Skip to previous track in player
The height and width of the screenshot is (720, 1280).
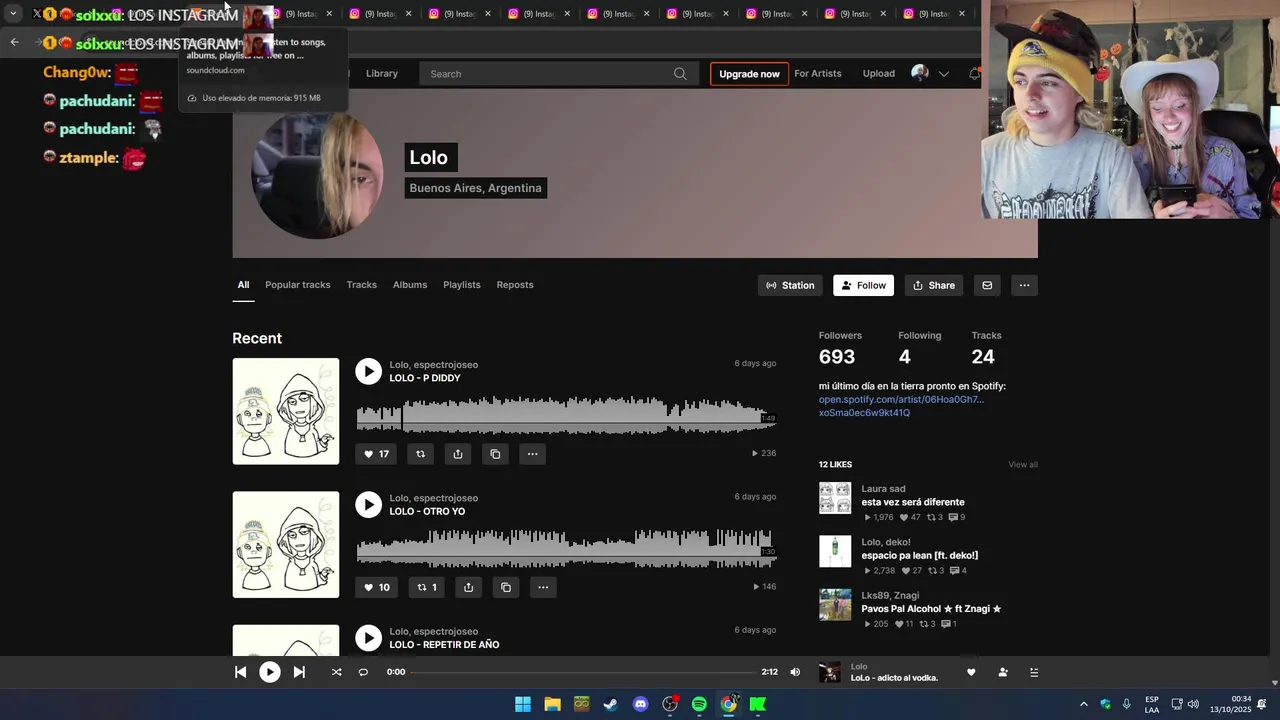[x=241, y=672]
